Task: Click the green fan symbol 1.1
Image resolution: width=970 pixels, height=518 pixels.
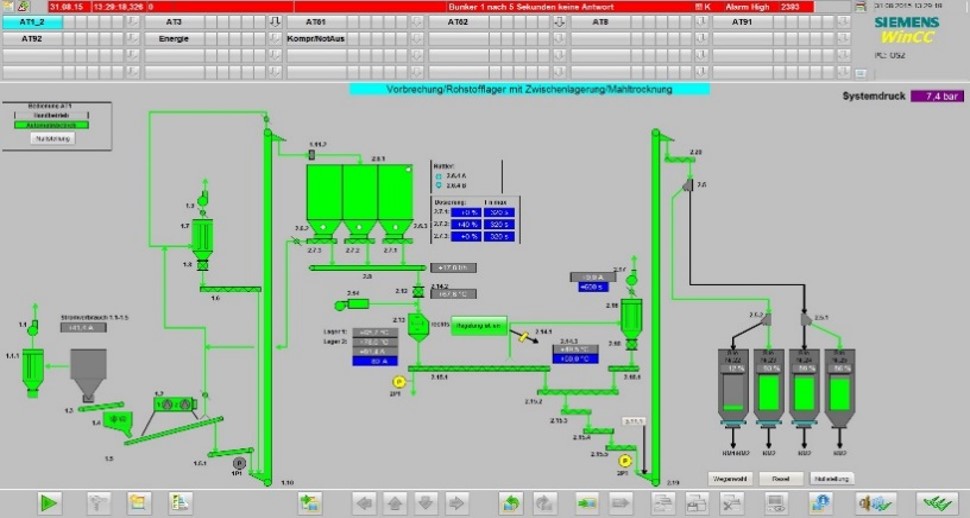Action: (x=33, y=326)
